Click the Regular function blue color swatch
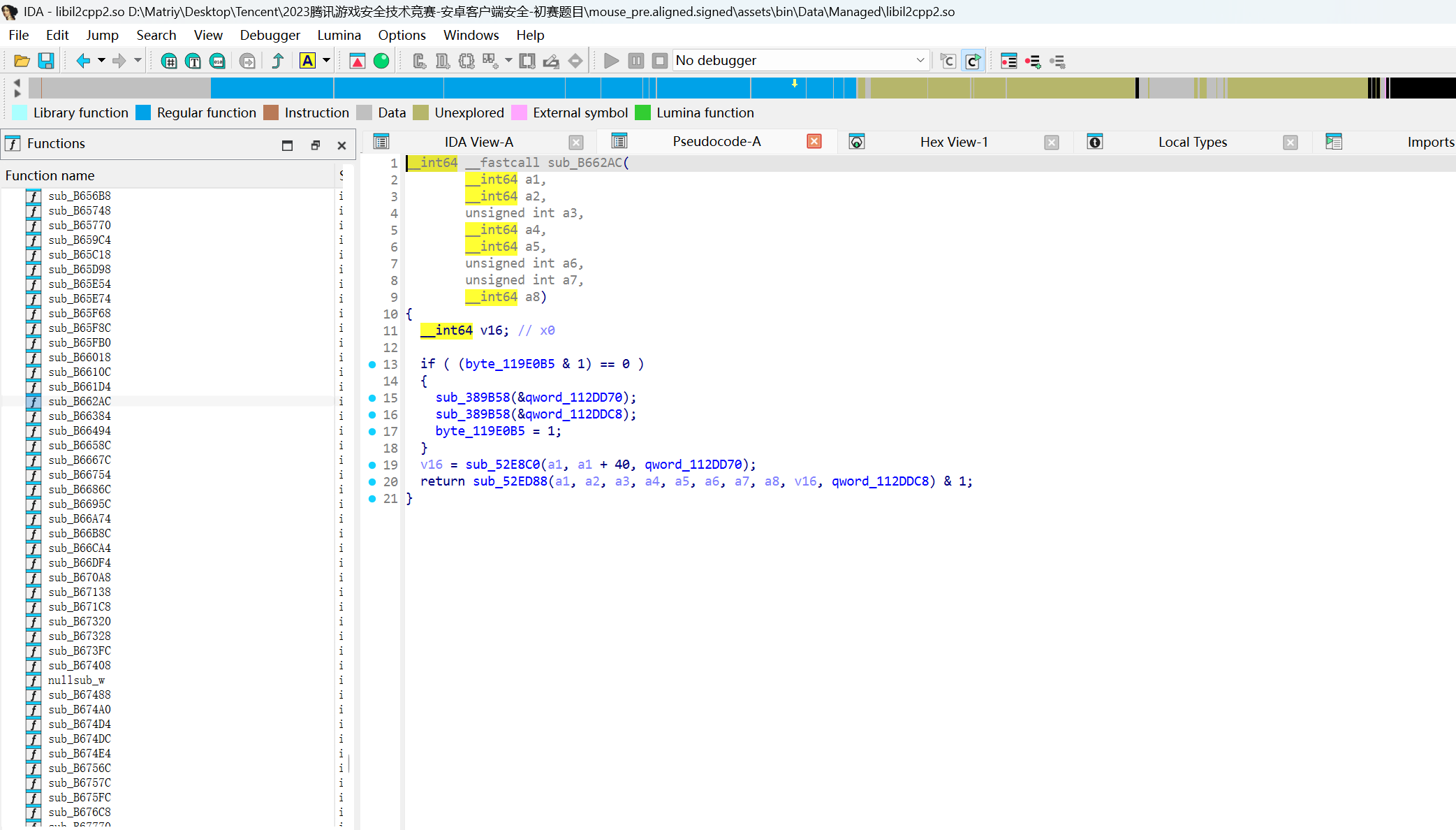This screenshot has width=1456, height=830. tap(143, 112)
